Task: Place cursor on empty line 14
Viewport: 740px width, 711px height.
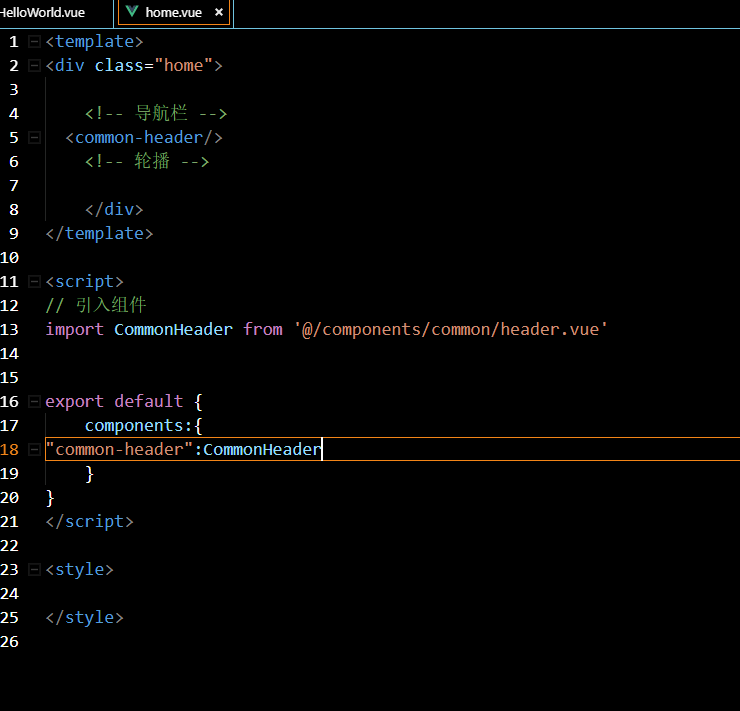Action: (x=392, y=353)
